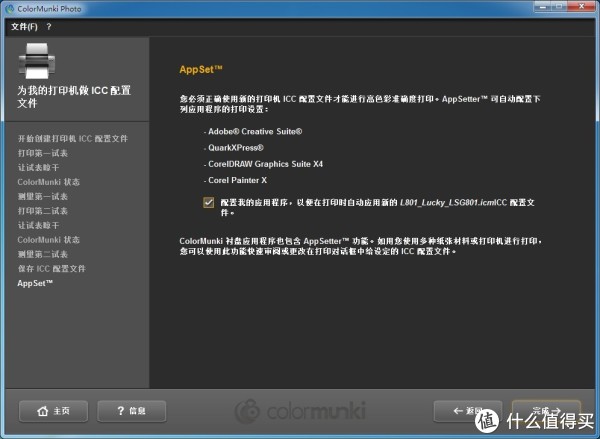Select 打印第二试表 step
This screenshot has width=600, height=439.
[42, 211]
